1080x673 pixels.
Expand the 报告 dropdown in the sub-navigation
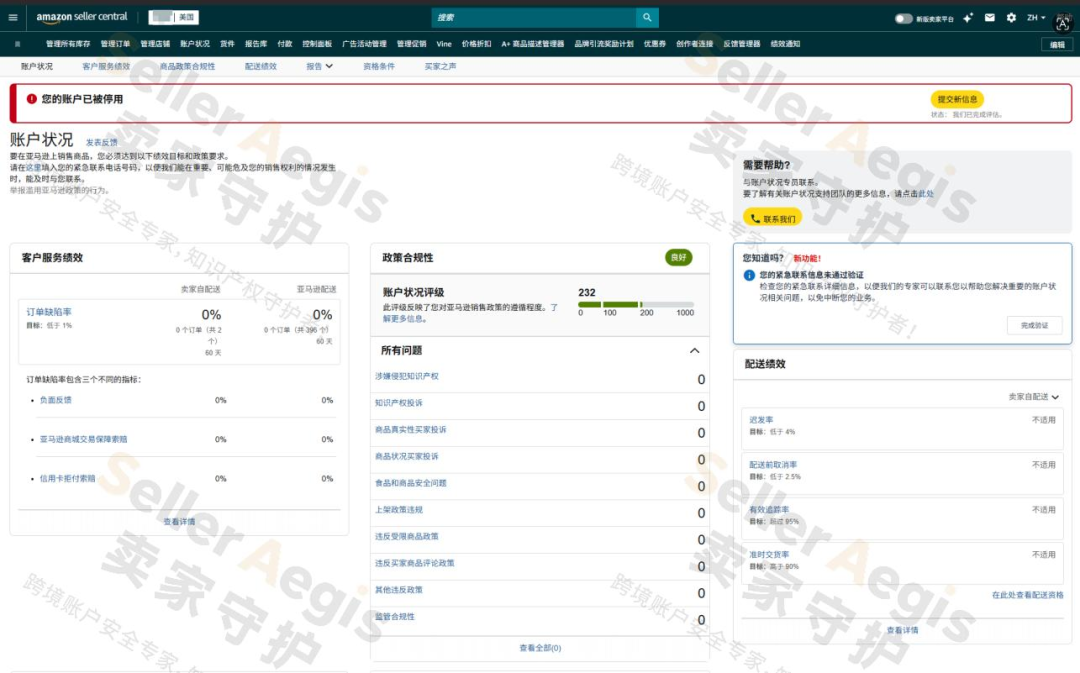click(320, 66)
